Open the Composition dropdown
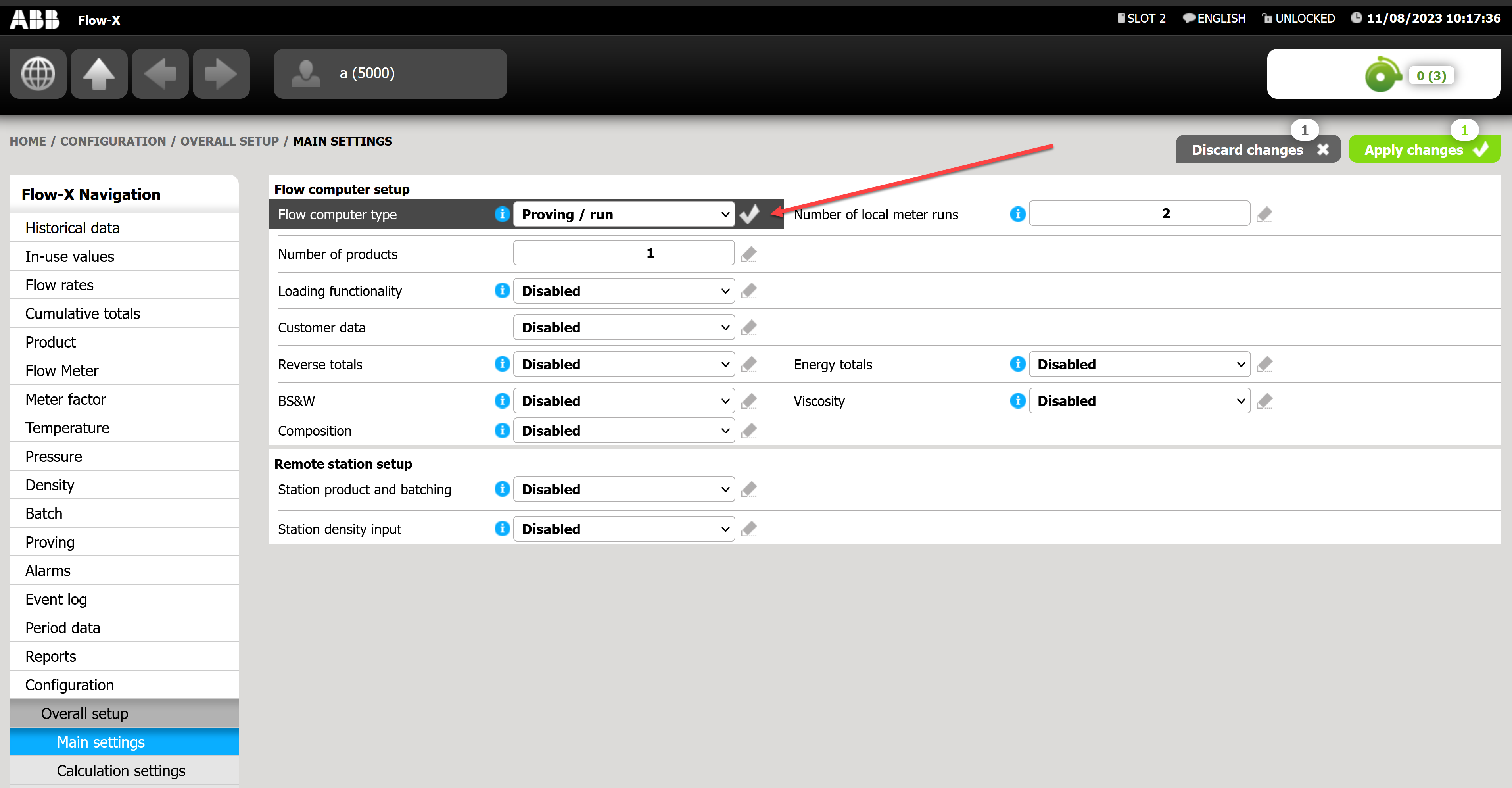 coord(624,431)
